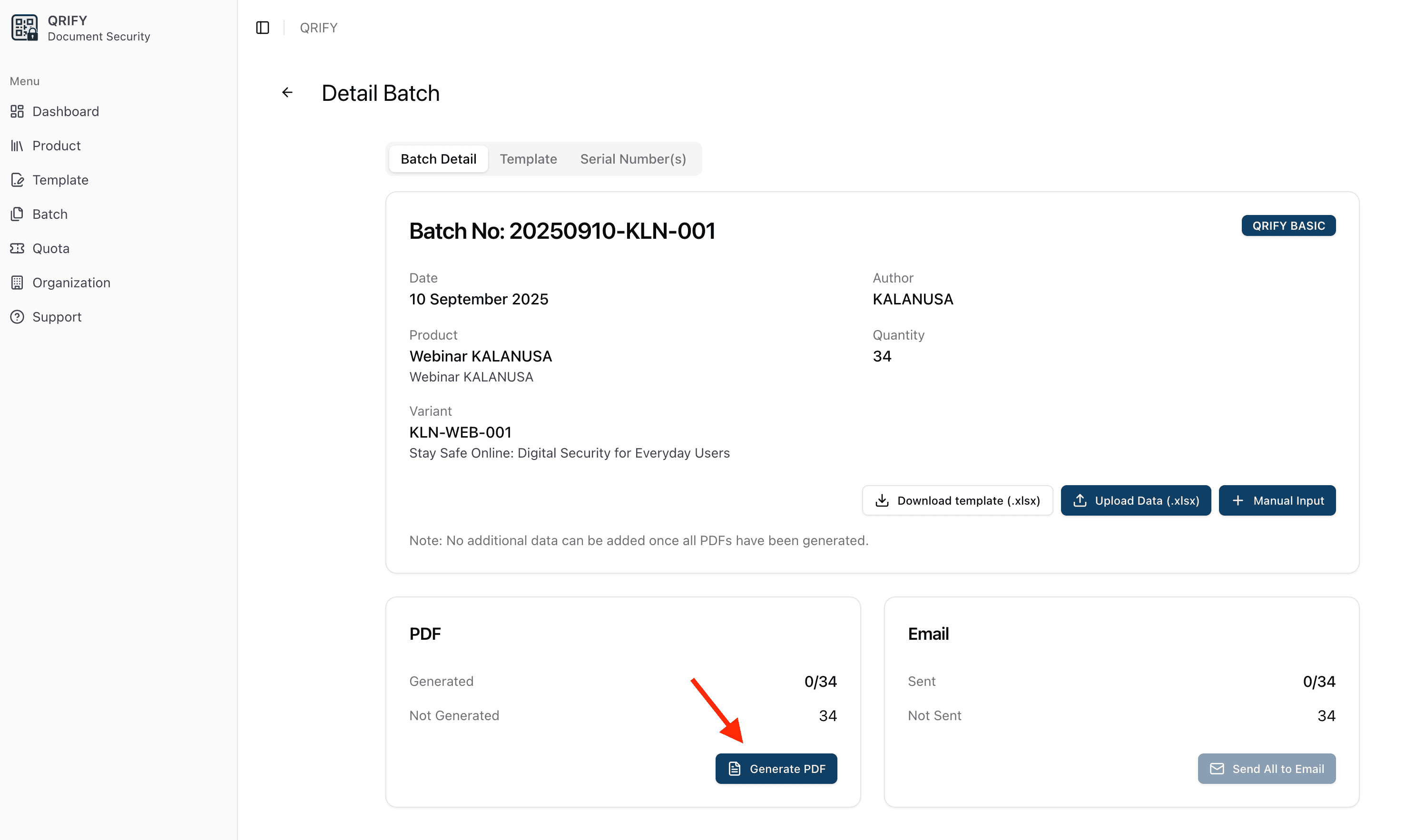This screenshot has width=1415, height=840.
Task: Click Download template (.xlsx) button
Action: coord(956,500)
